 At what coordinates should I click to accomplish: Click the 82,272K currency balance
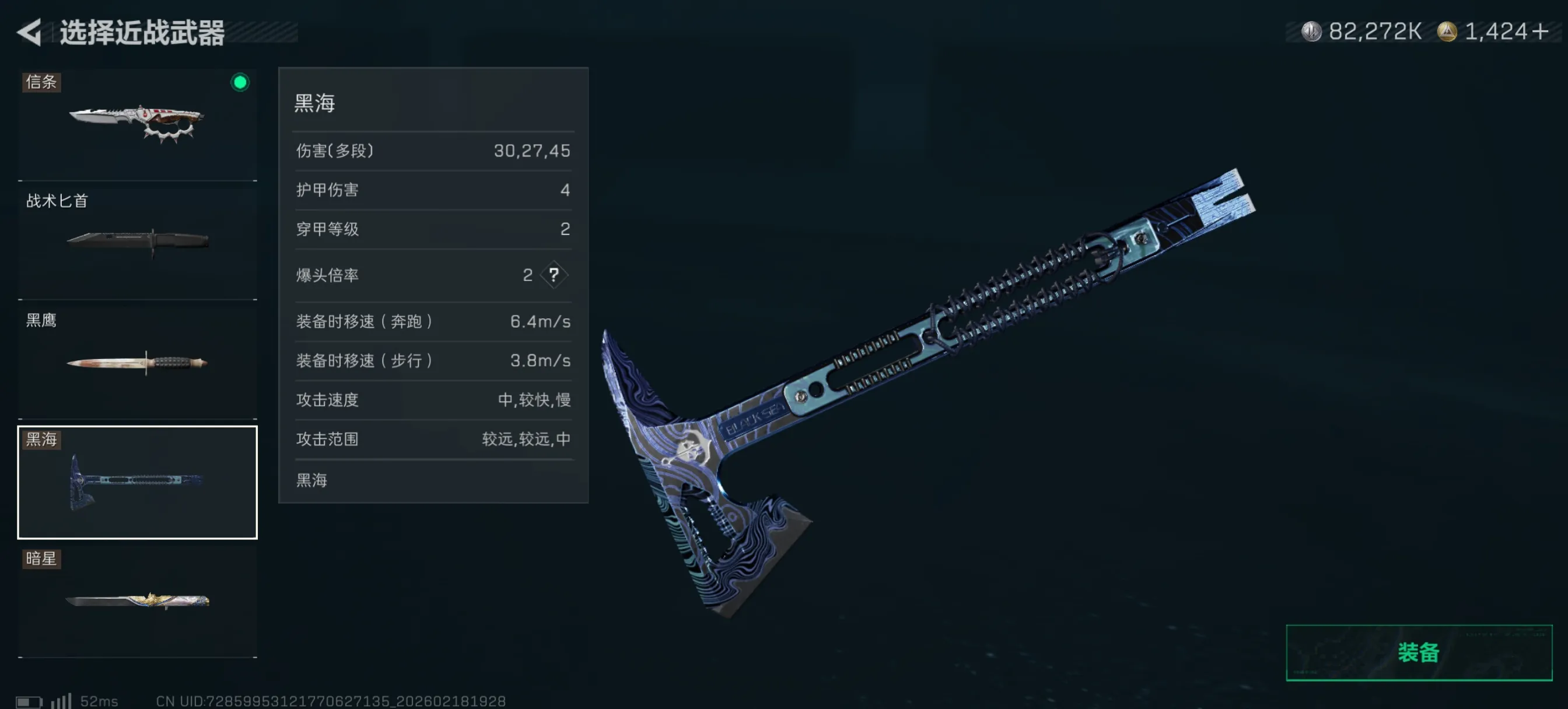1374,31
